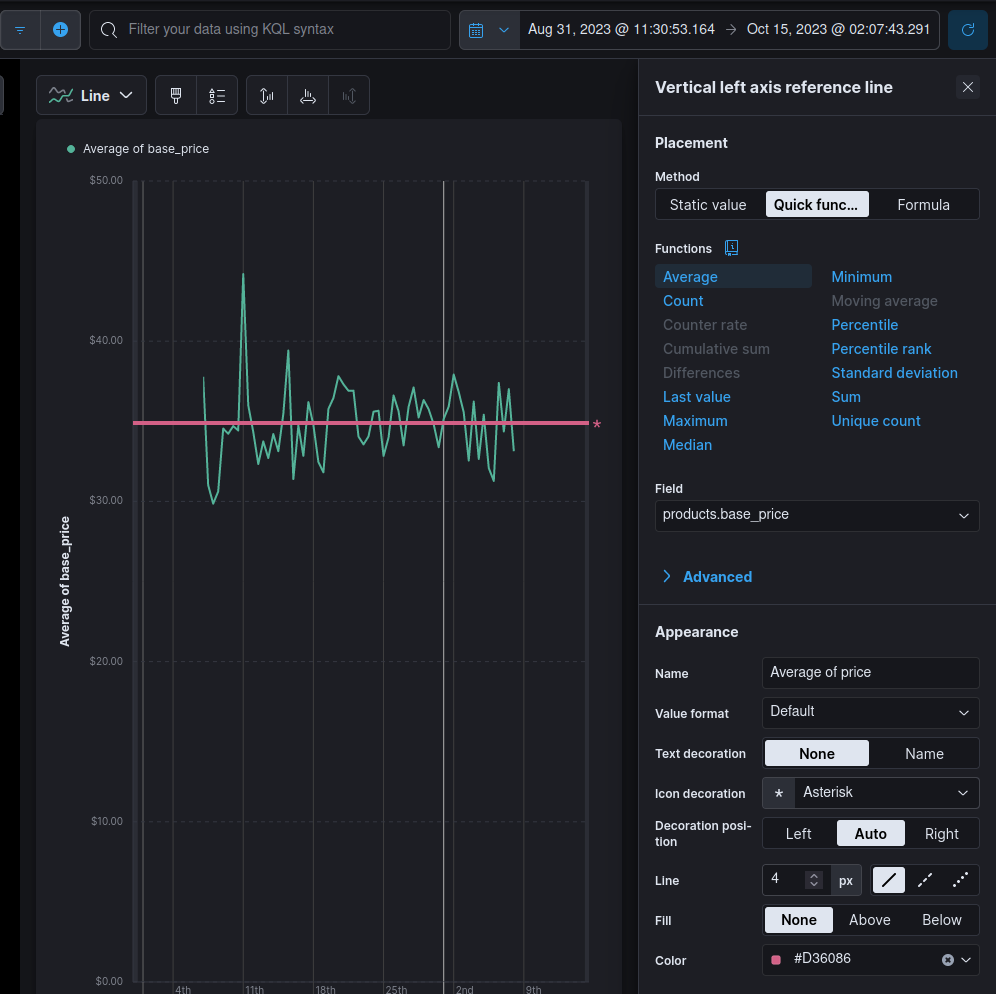Open visual options paintbrush icon
996x994 pixels.
click(176, 96)
